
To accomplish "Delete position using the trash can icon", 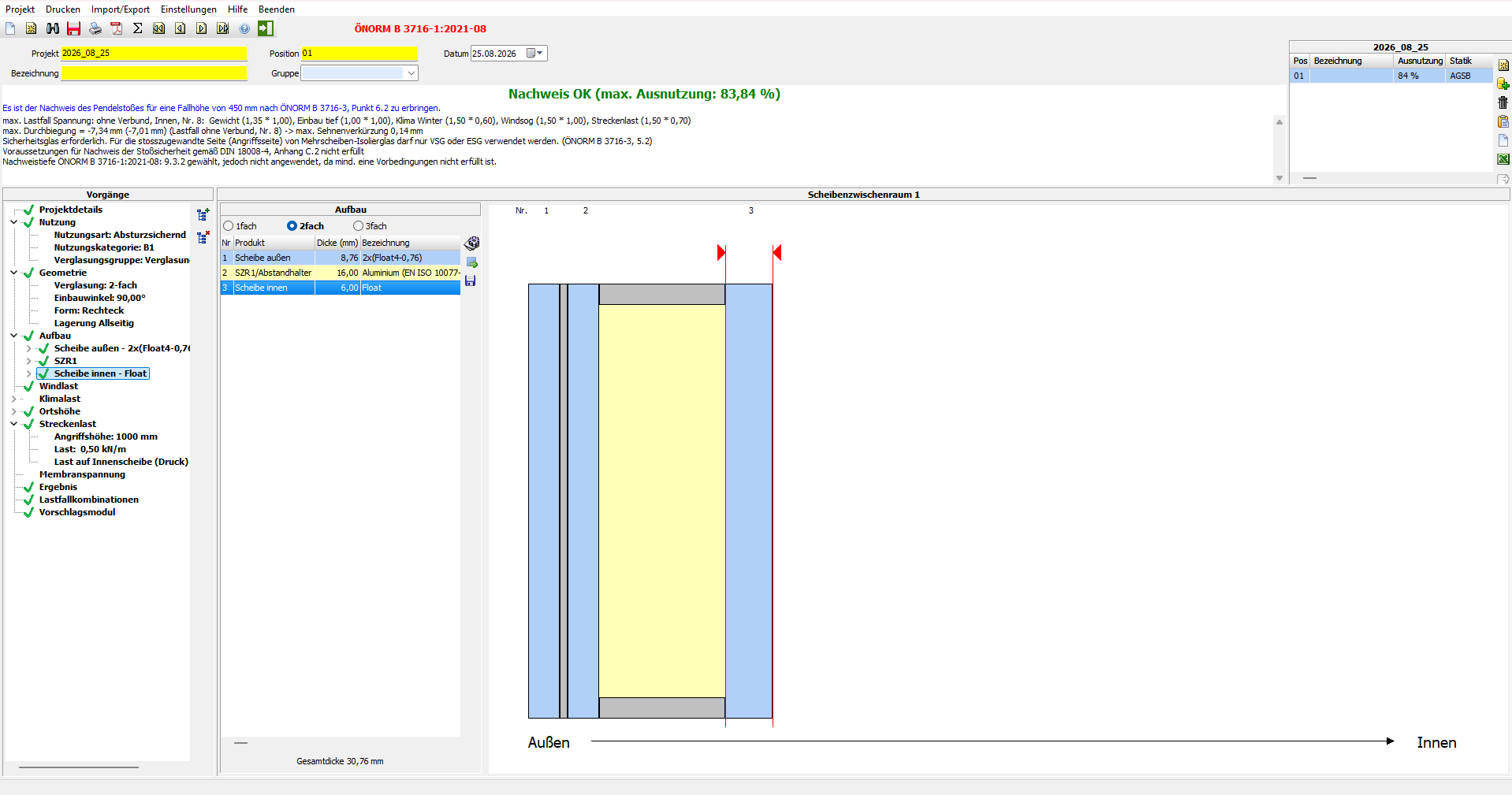I will point(1503,102).
